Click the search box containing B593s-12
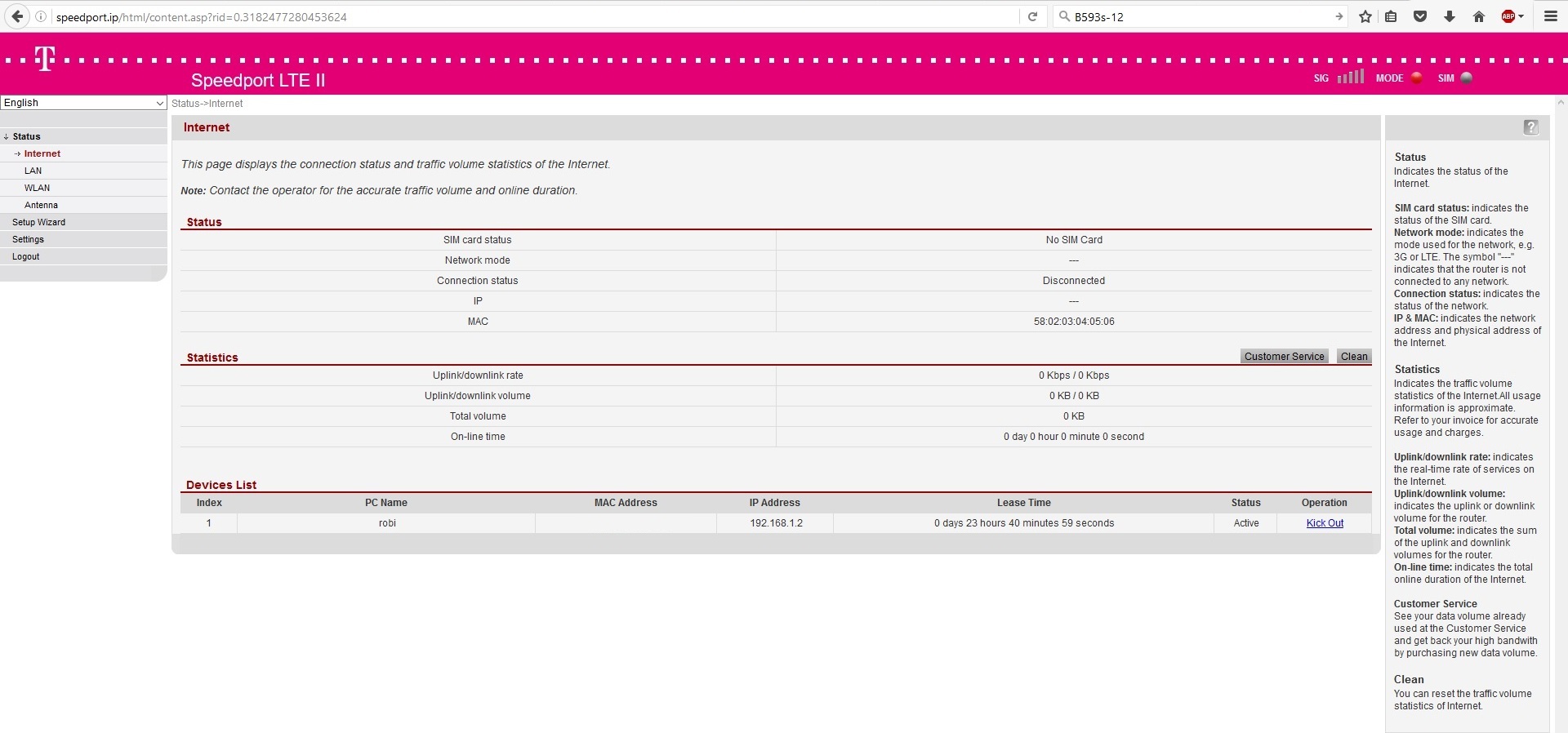Image resolution: width=1568 pixels, height=733 pixels. 1200,16
